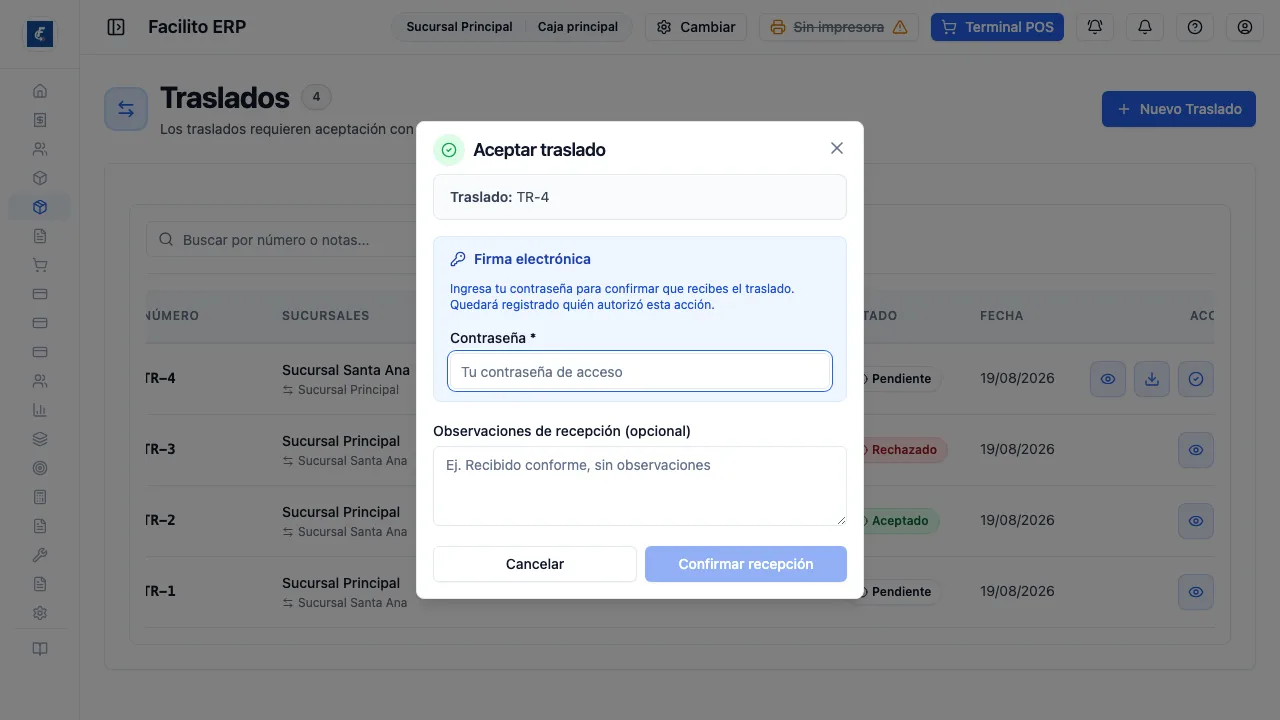1280x720 pixels.
Task: Click the FECHA column header
Action: (1001, 315)
